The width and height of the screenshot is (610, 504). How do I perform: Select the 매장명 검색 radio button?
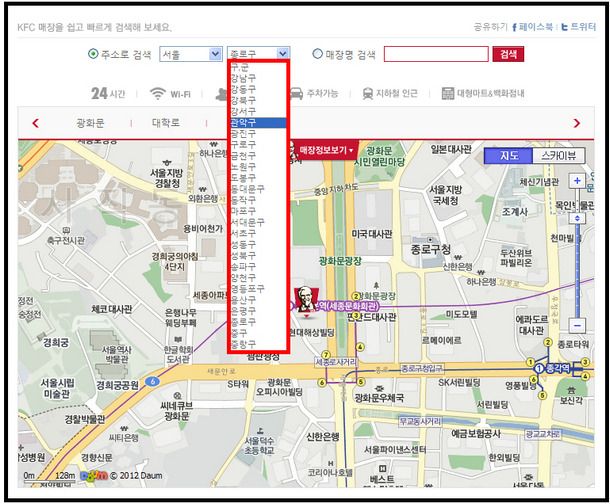click(317, 54)
